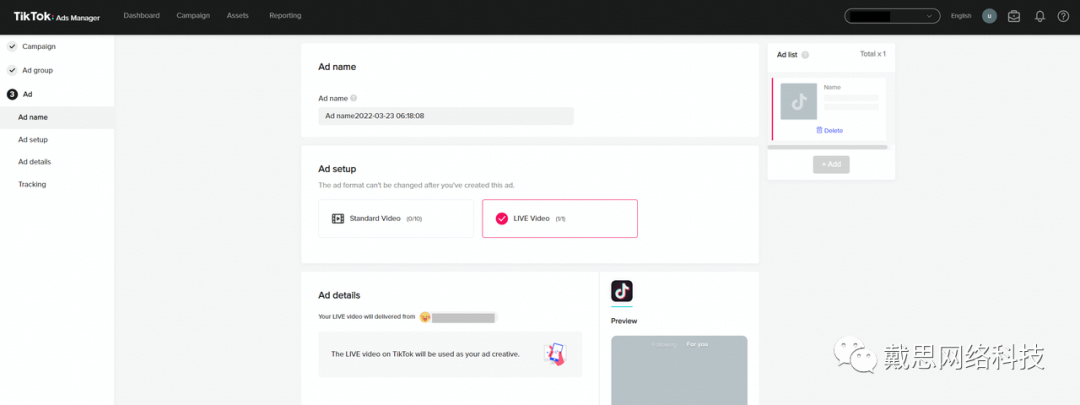This screenshot has width=1080, height=405.
Task: Open the Dashboard menu
Action: (x=141, y=15)
